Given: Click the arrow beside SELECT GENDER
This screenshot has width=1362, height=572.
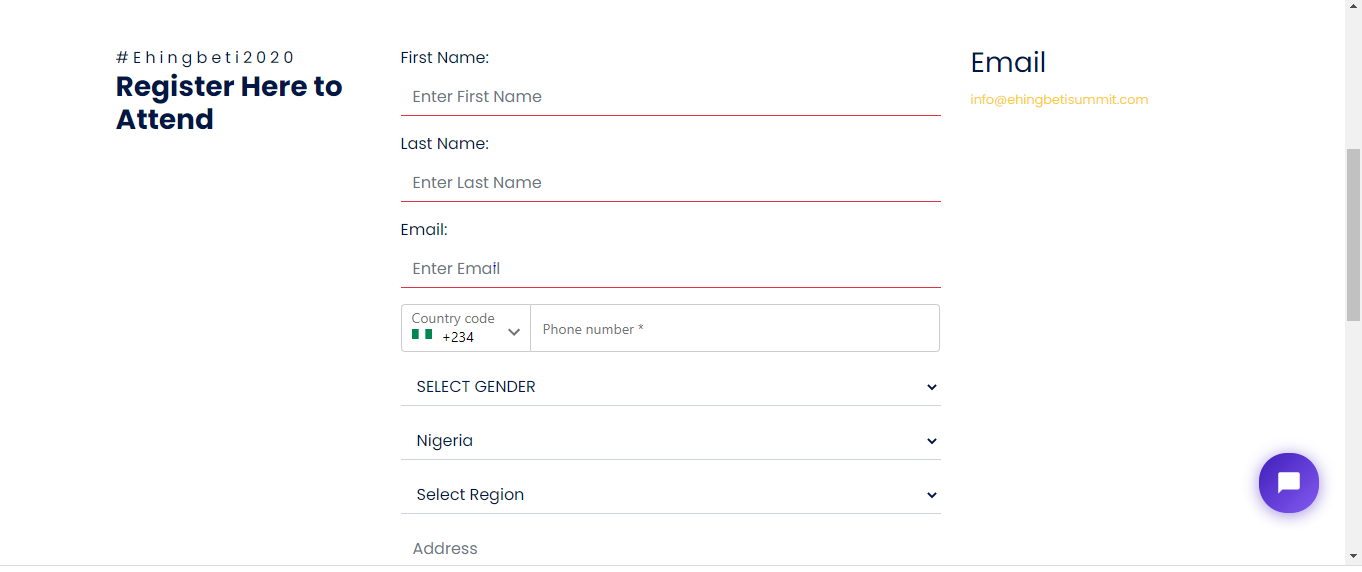Looking at the screenshot, I should pos(931,387).
